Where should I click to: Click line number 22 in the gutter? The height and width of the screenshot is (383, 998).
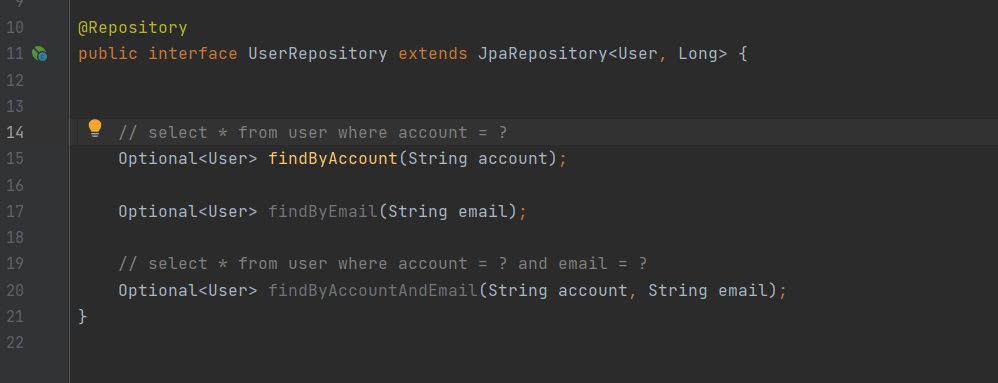(15, 343)
